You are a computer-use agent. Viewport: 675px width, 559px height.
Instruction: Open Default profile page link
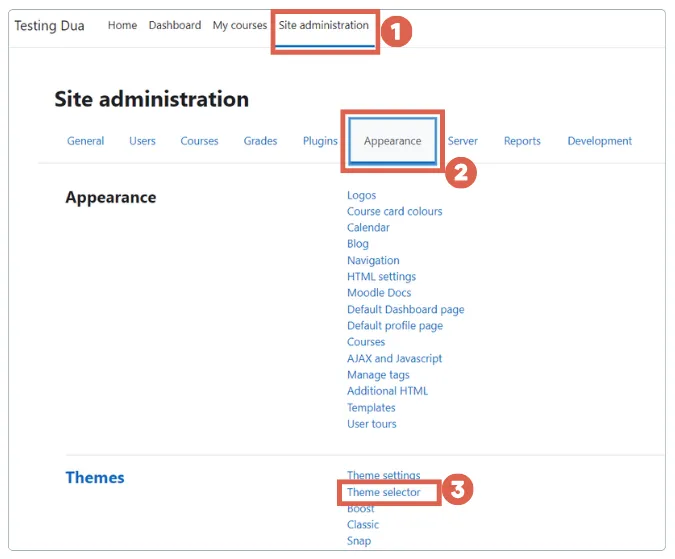(x=395, y=326)
